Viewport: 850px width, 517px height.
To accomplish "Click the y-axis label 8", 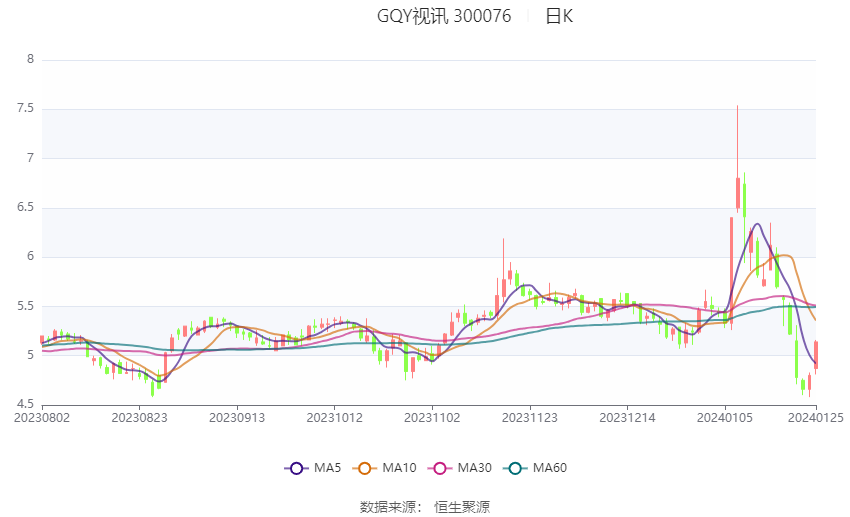I will coord(30,60).
